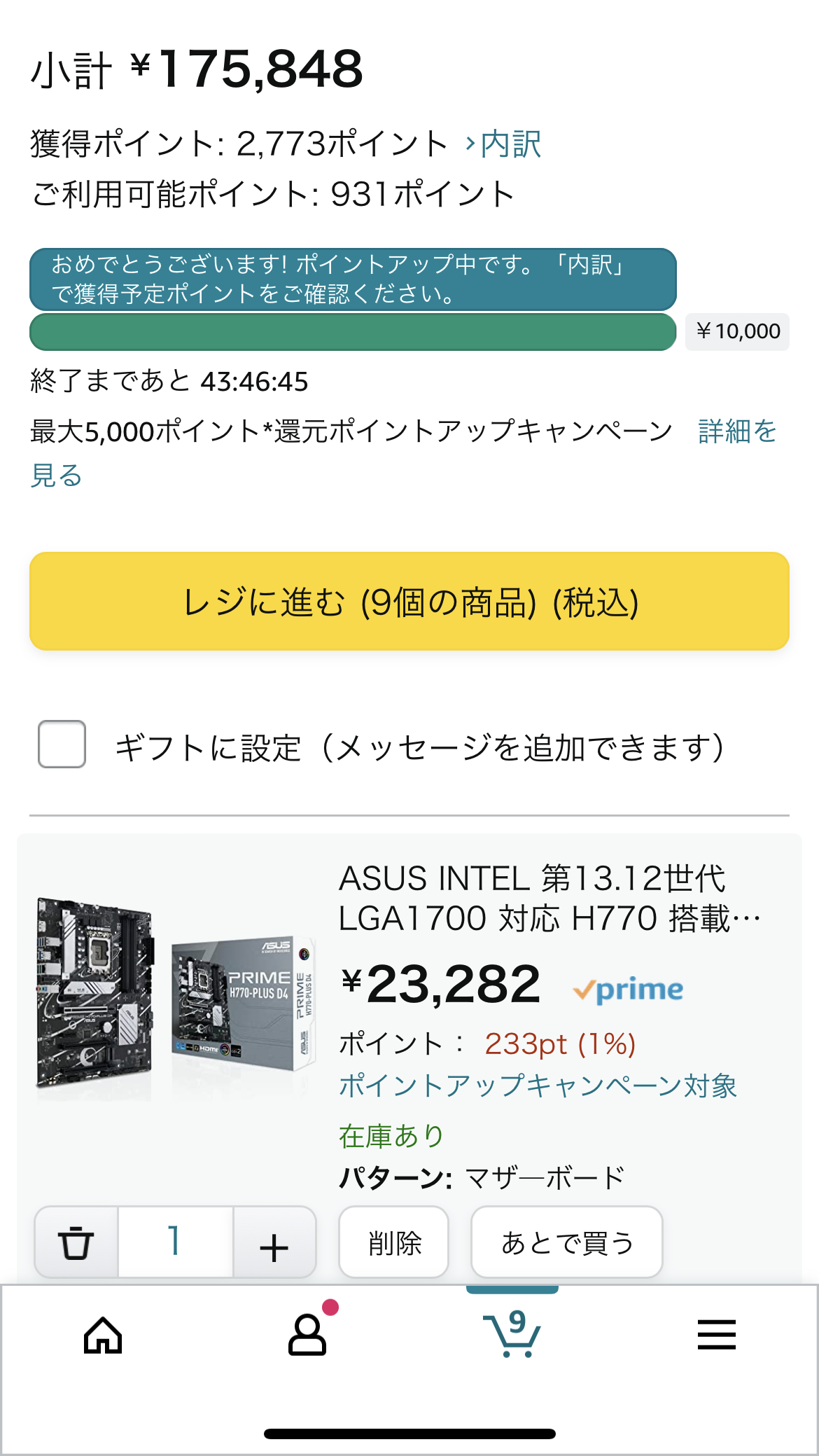
Task: Tap the 削除 delete button
Action: click(x=393, y=1243)
